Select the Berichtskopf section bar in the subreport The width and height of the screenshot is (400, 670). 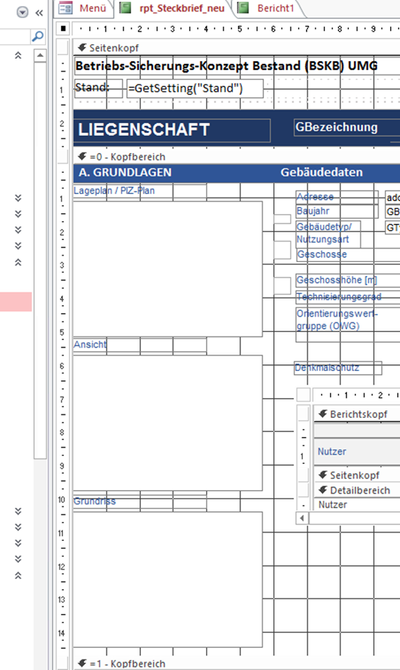click(357, 414)
